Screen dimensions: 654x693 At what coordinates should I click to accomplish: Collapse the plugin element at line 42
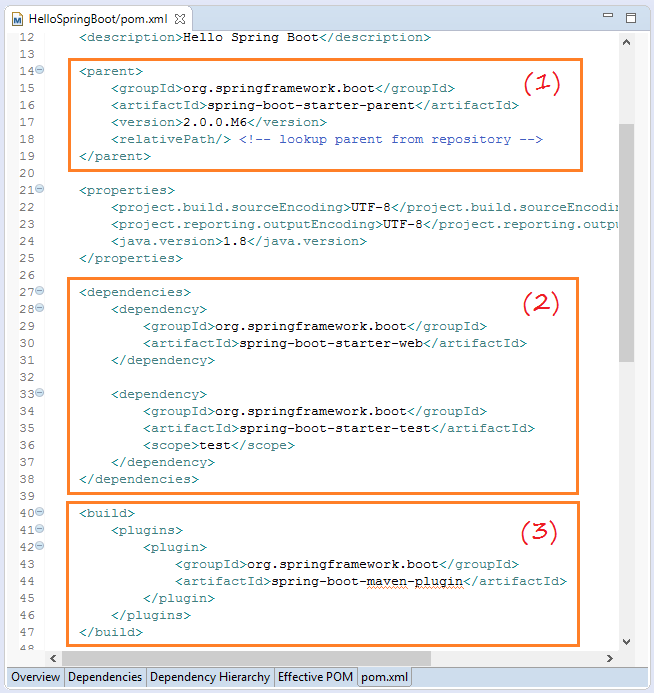pos(39,546)
